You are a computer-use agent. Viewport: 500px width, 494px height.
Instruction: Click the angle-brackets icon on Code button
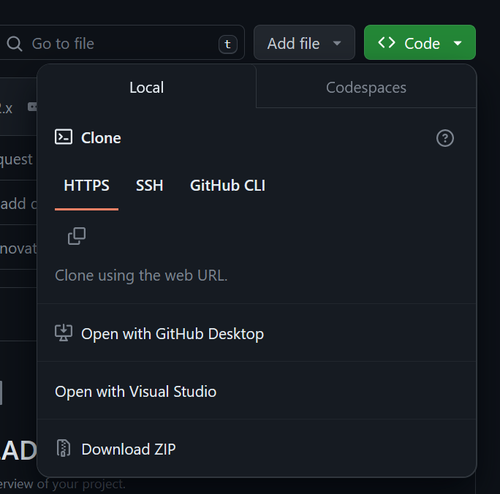pyautogui.click(x=387, y=43)
